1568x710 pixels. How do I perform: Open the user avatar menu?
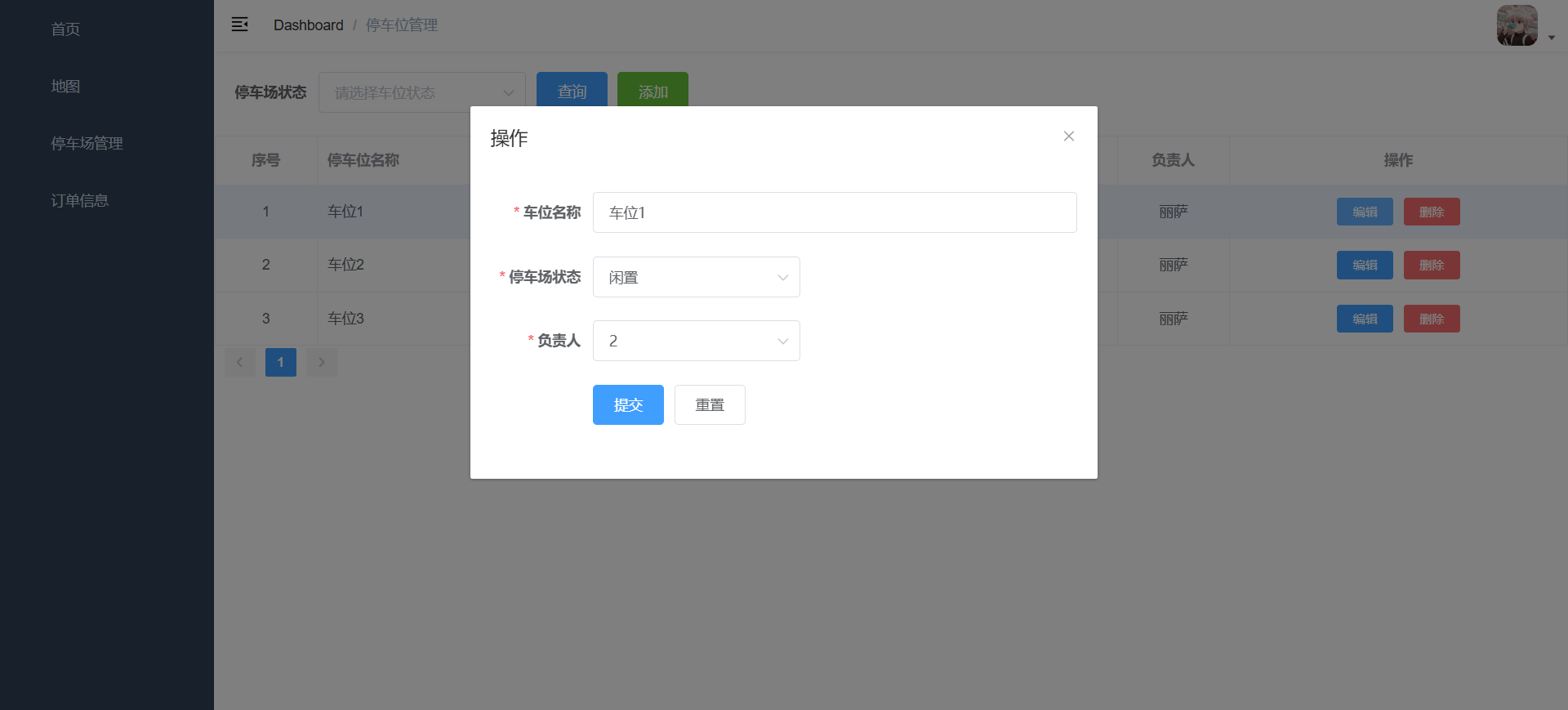[1517, 25]
